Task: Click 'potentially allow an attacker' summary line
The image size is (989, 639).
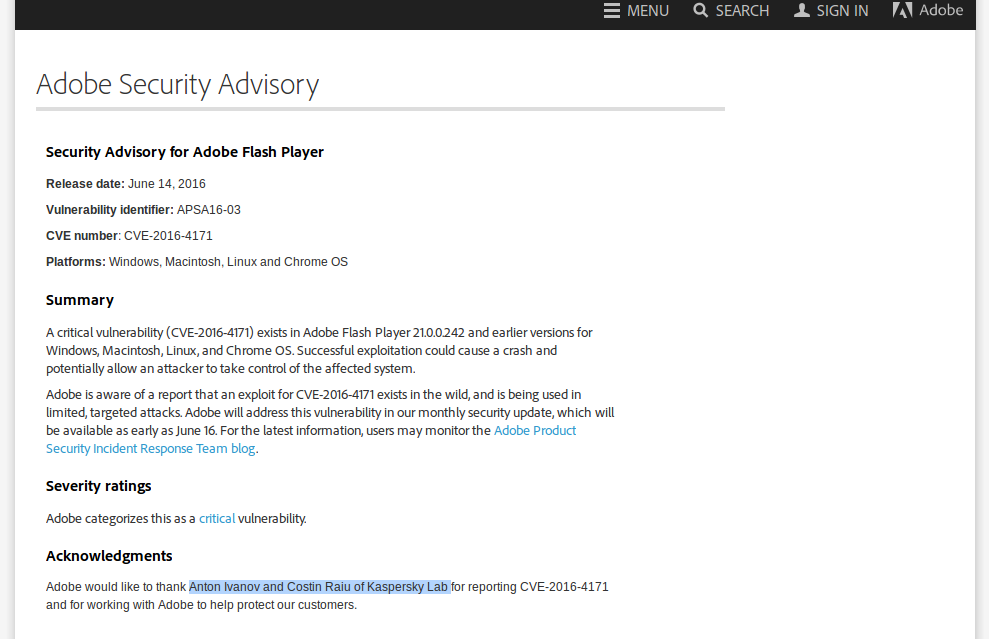Action: coord(231,368)
